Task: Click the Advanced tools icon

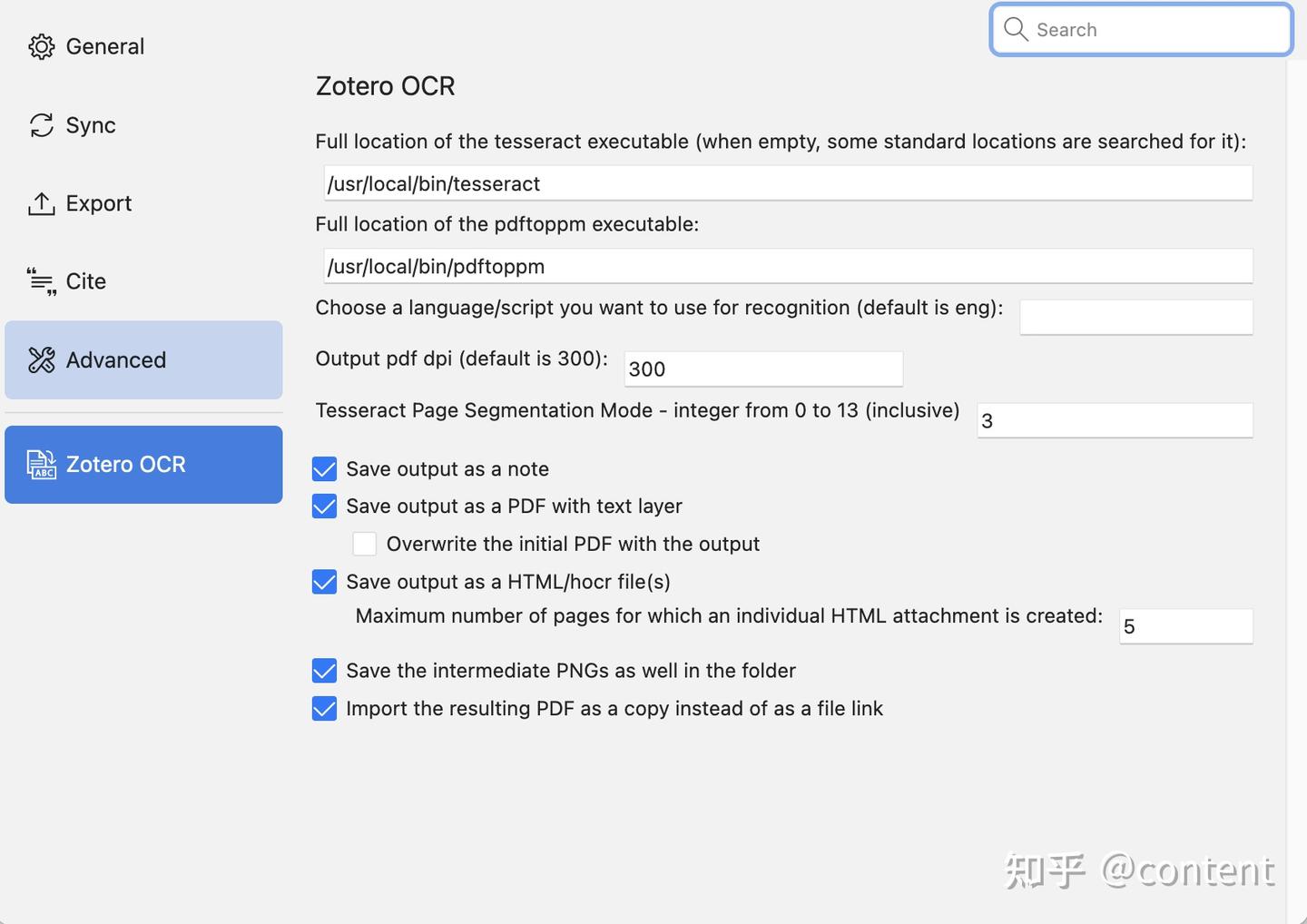Action: point(41,359)
